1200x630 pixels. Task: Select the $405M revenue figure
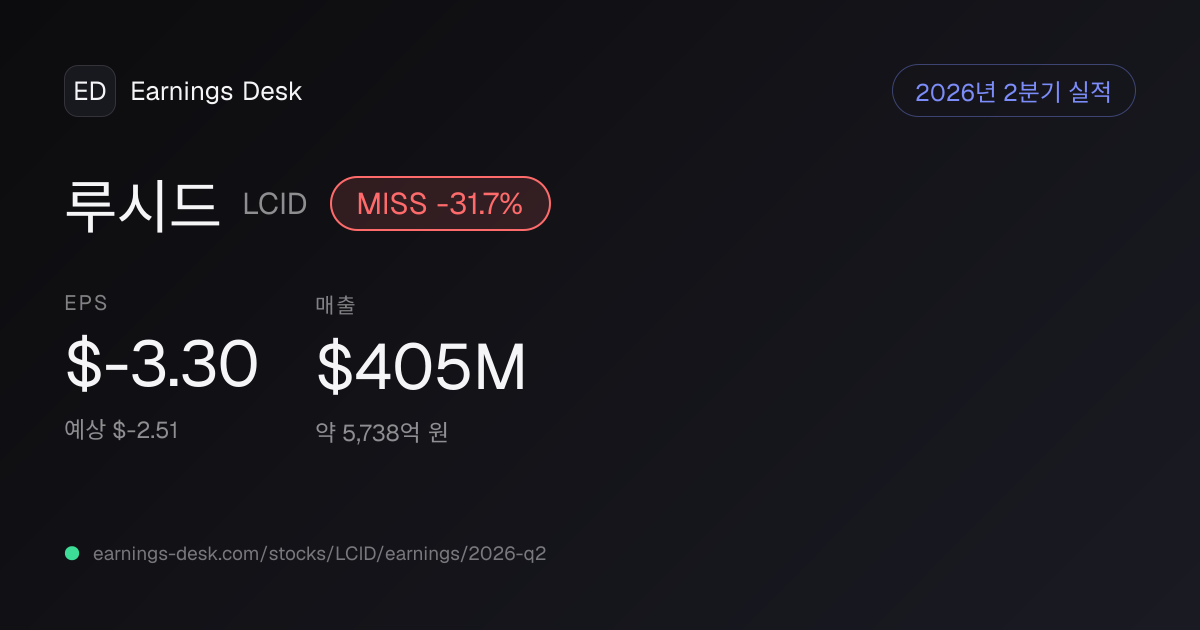pyautogui.click(x=421, y=366)
